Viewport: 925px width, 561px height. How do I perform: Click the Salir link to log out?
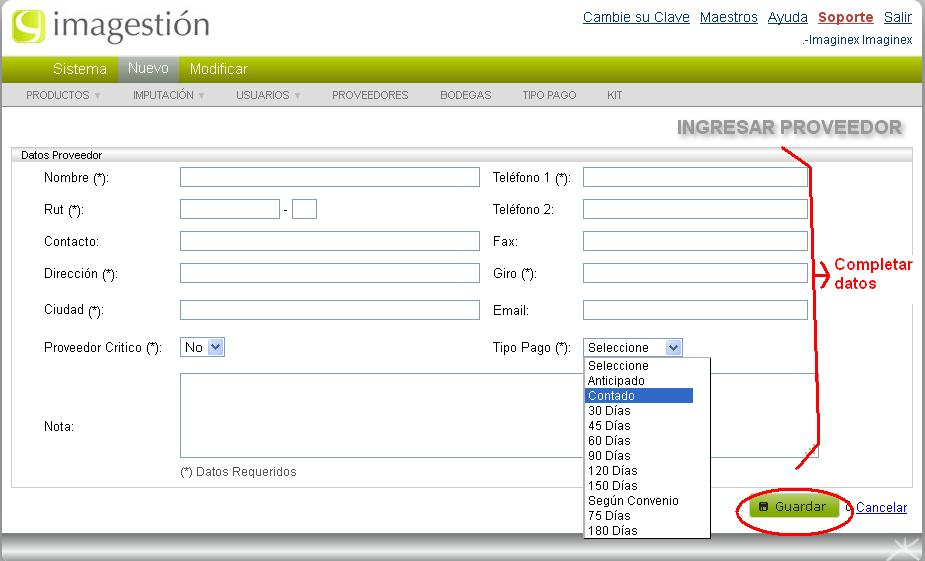pyautogui.click(x=897, y=17)
